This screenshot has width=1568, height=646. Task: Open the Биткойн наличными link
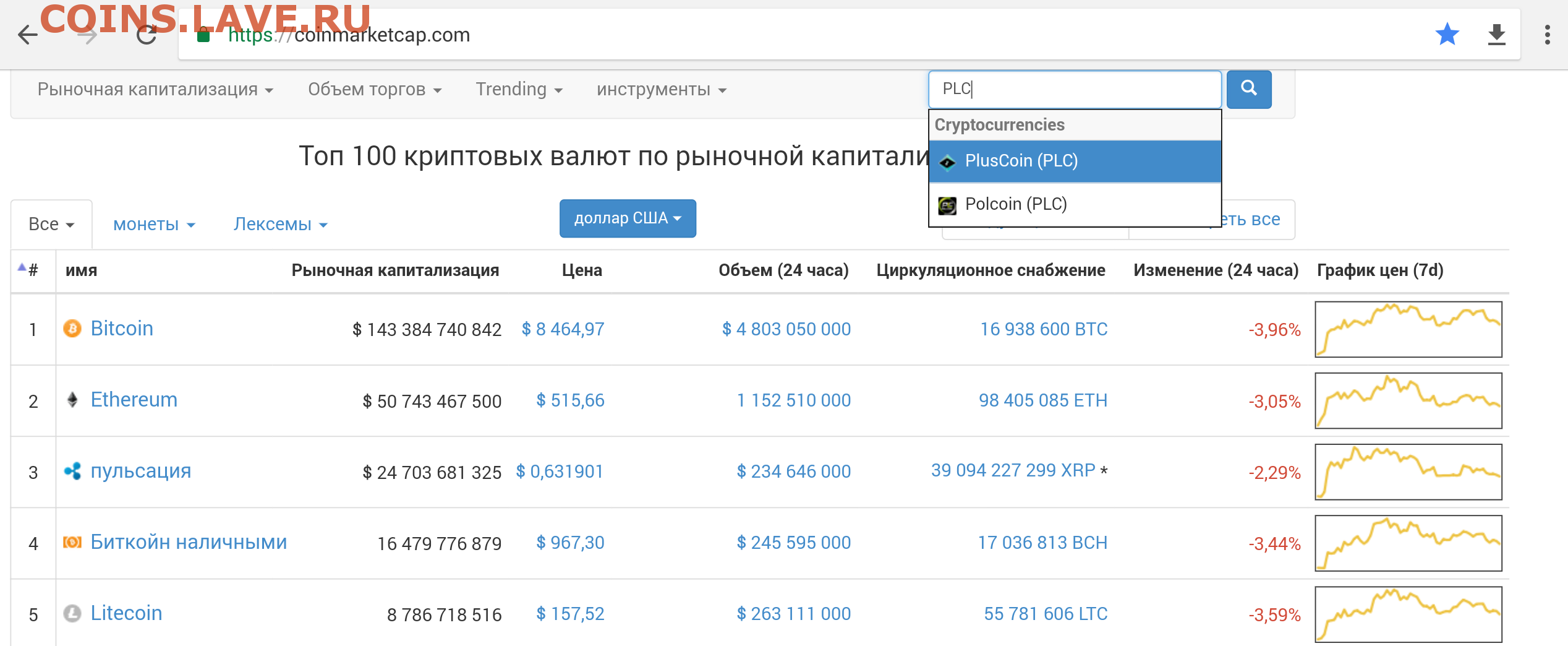[189, 542]
